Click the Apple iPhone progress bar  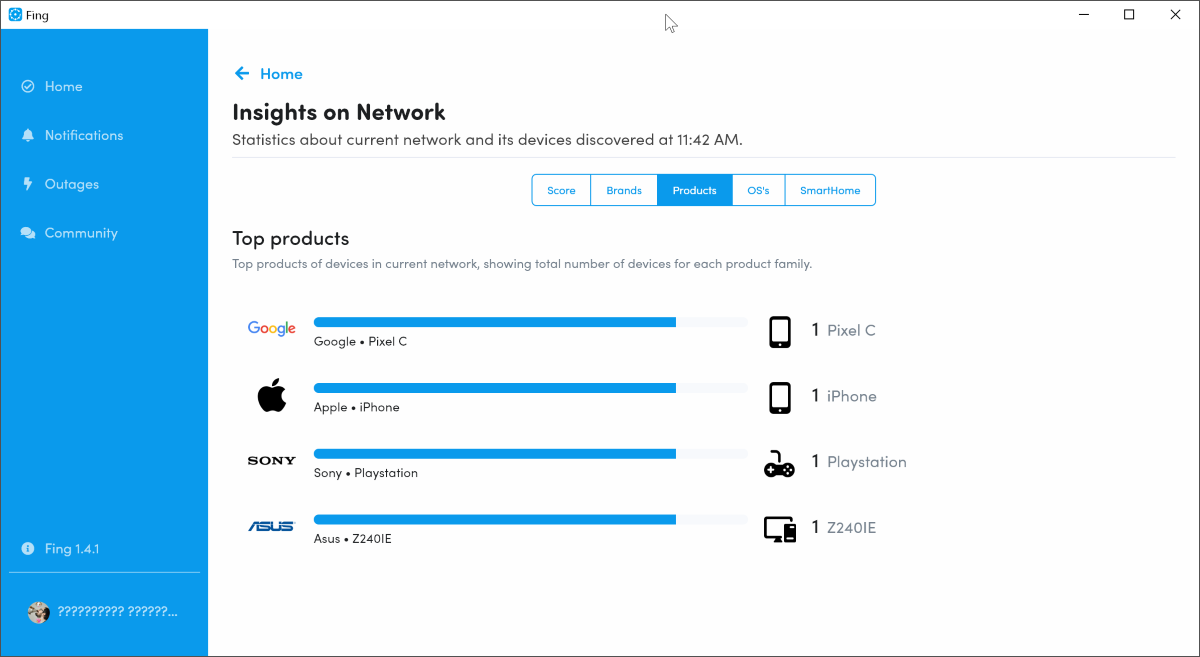point(531,388)
